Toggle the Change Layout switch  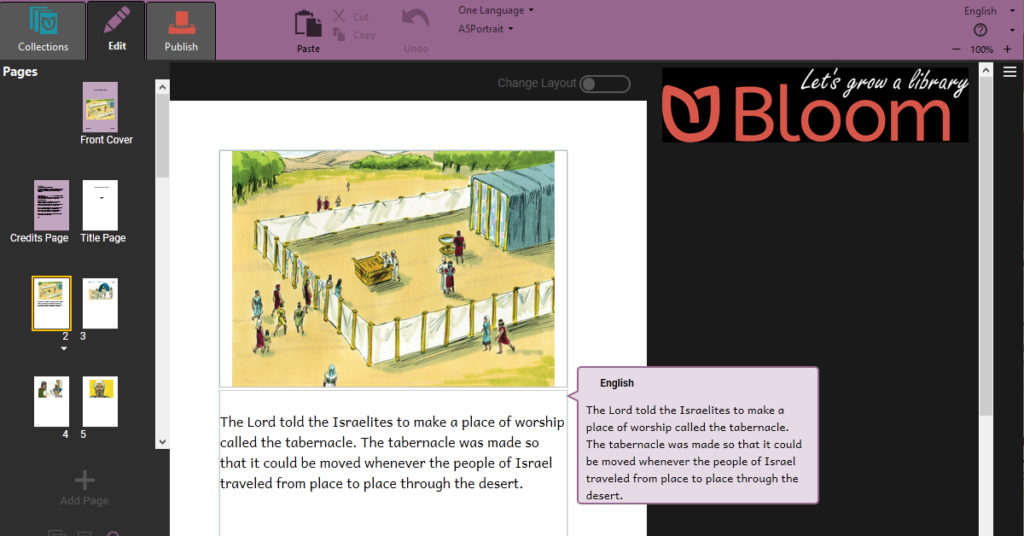click(x=605, y=84)
